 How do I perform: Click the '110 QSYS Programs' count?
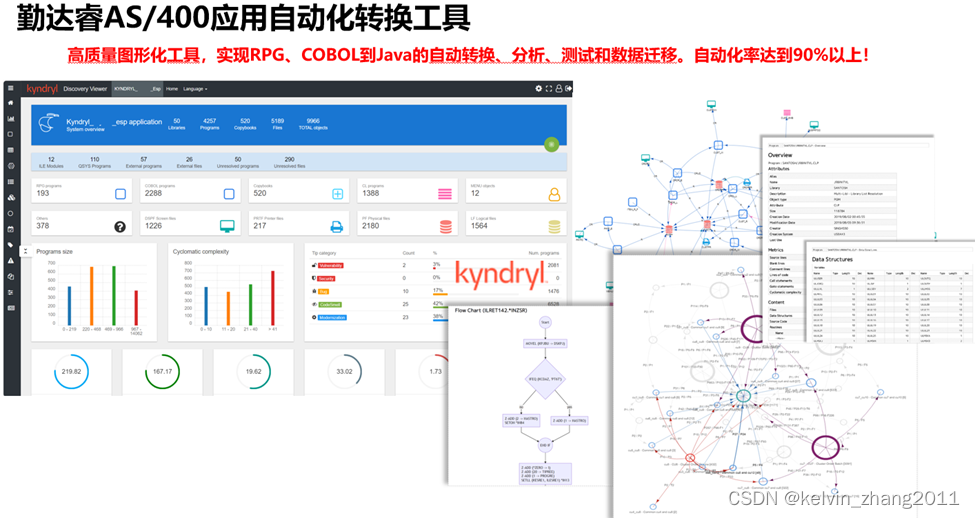[95, 162]
